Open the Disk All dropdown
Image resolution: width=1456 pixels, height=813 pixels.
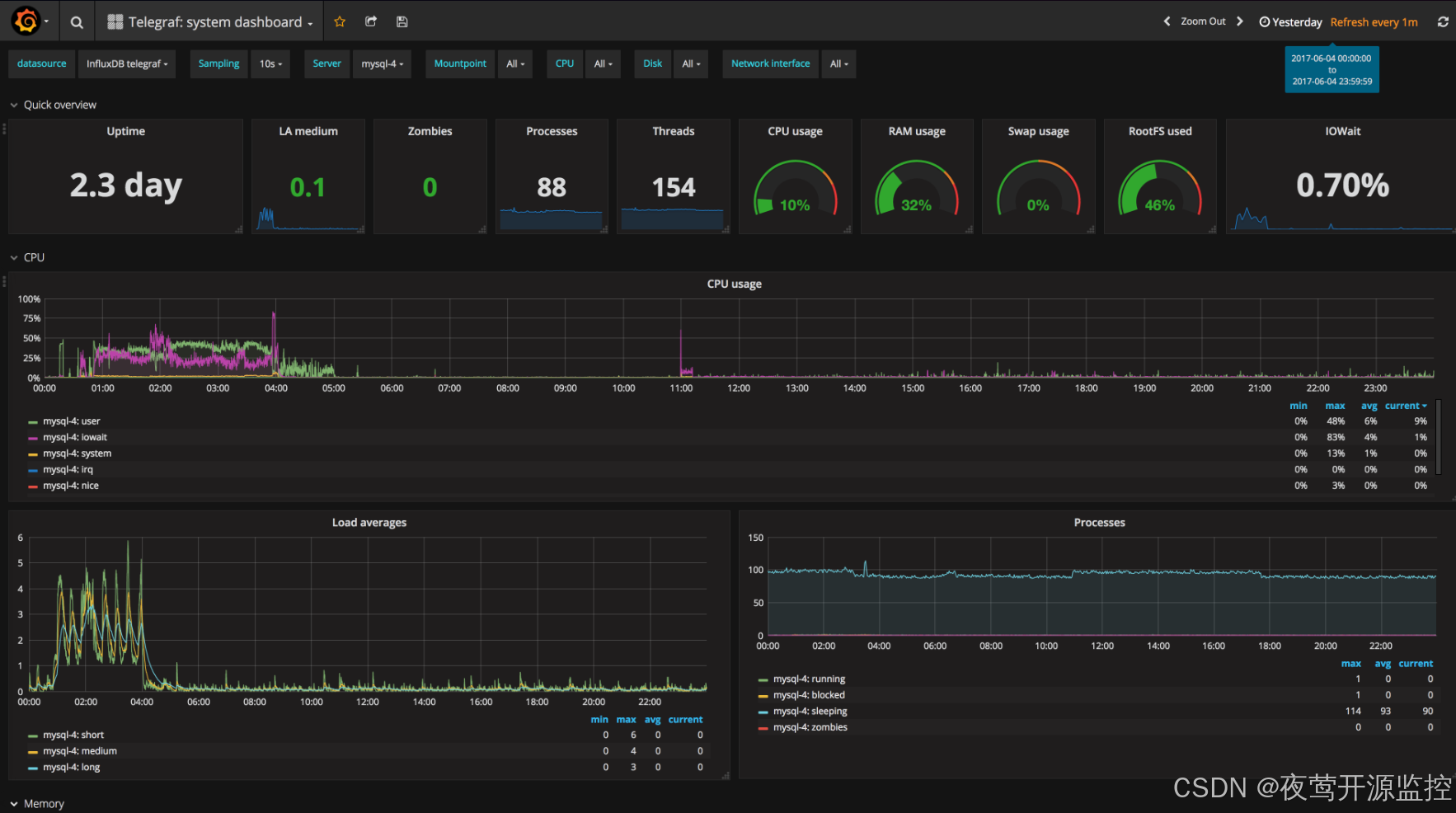[691, 63]
